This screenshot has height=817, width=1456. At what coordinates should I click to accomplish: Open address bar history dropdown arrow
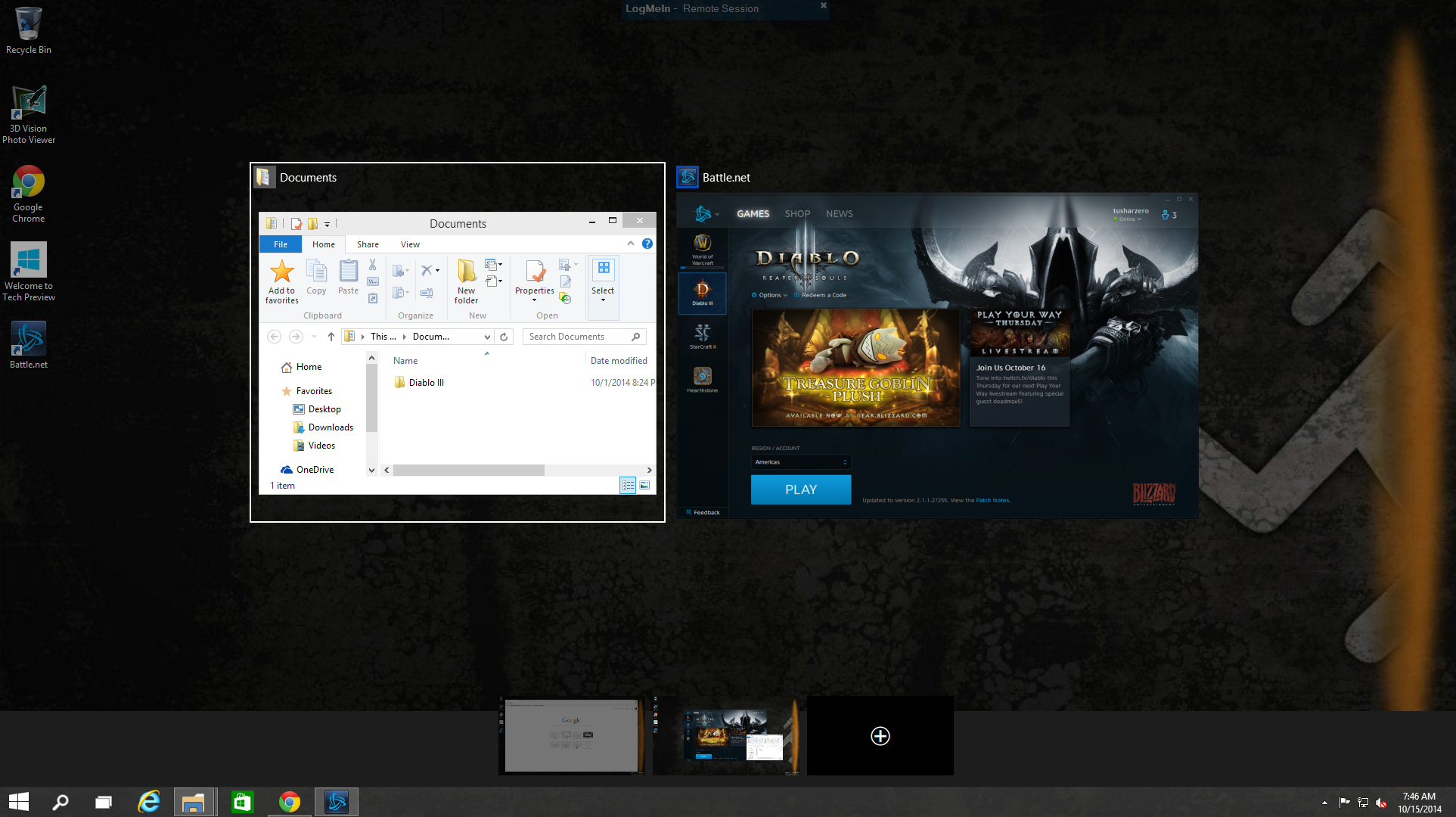[x=487, y=337]
